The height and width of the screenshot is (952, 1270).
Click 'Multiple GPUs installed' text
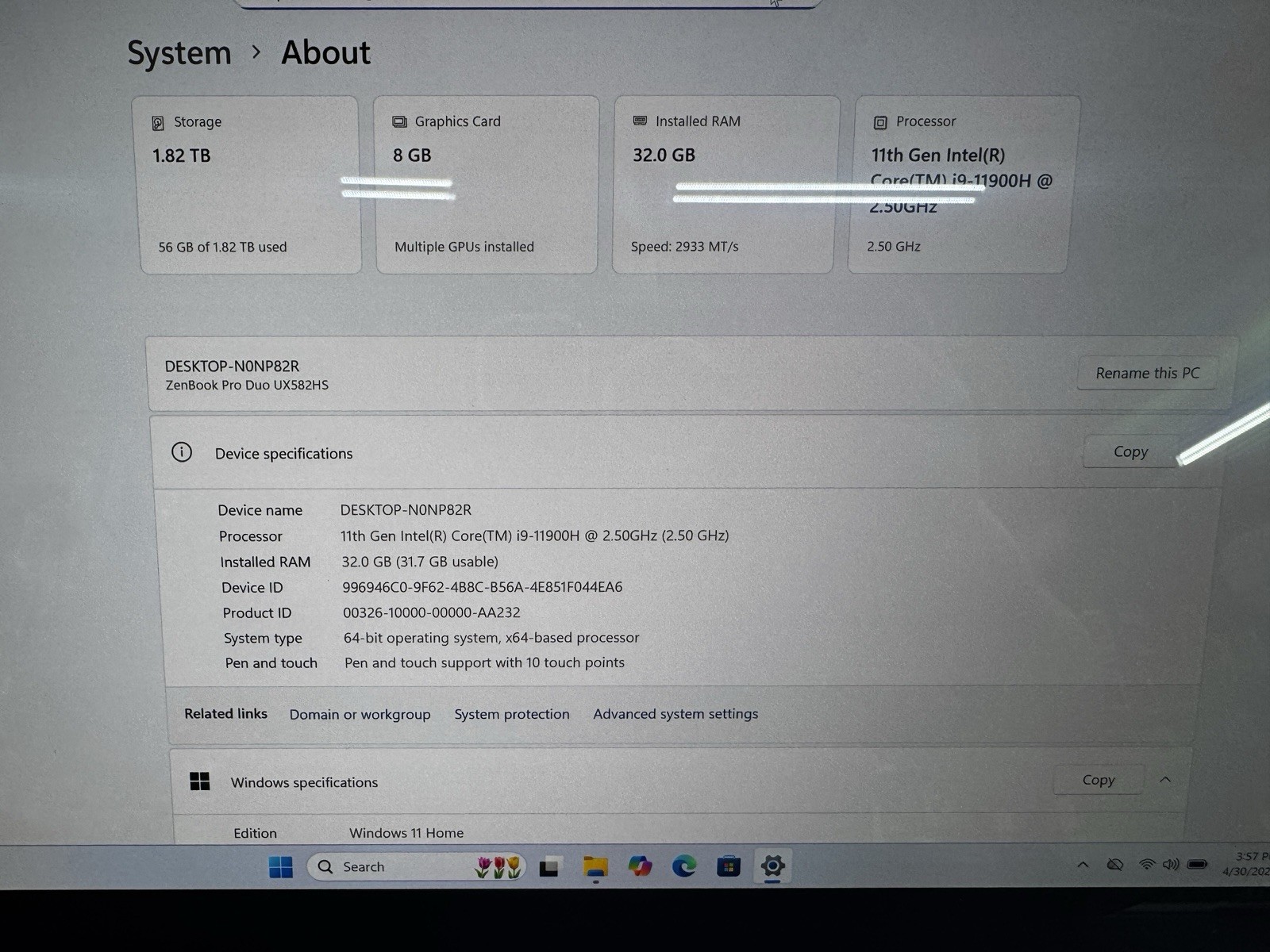[x=464, y=247]
